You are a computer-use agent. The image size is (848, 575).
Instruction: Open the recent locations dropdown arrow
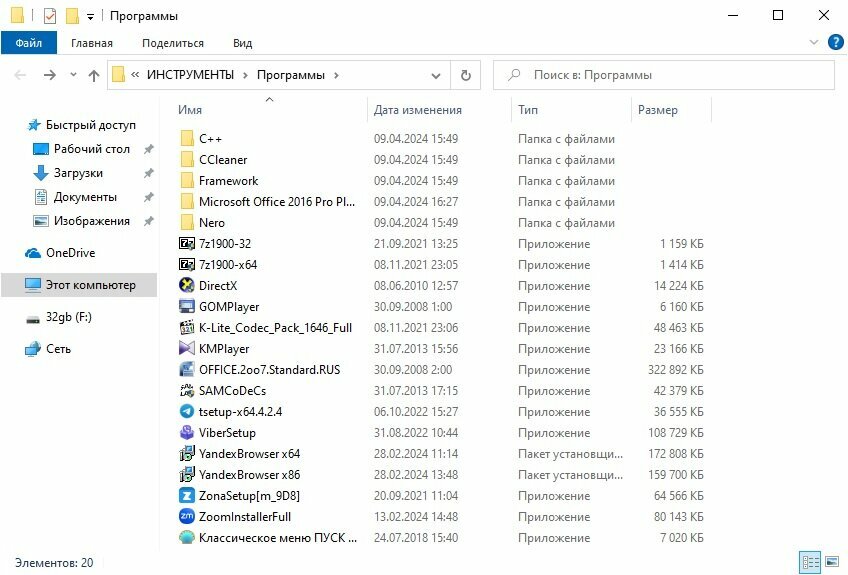(x=73, y=75)
